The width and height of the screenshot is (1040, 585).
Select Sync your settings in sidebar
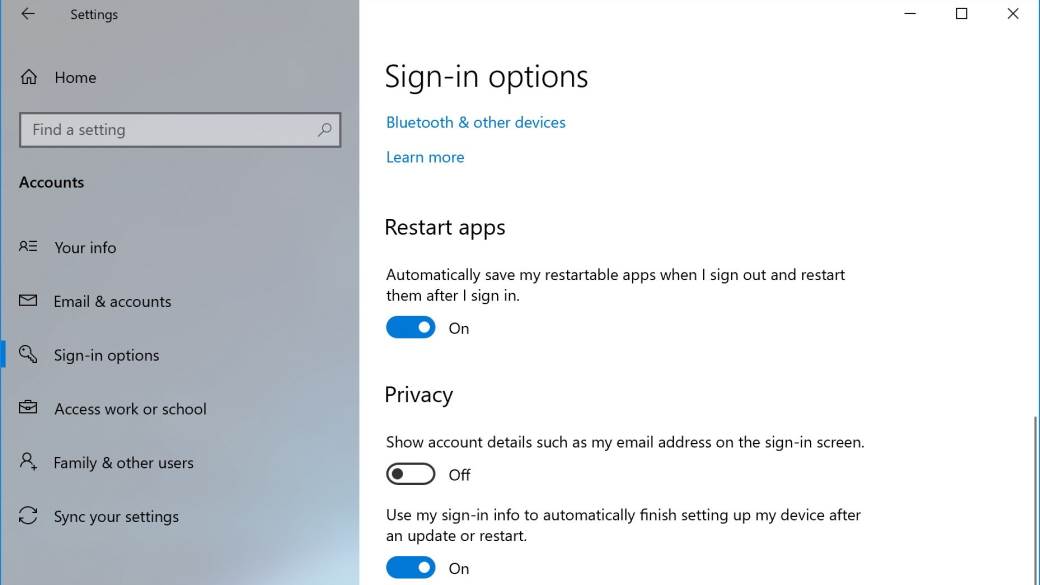(x=116, y=517)
